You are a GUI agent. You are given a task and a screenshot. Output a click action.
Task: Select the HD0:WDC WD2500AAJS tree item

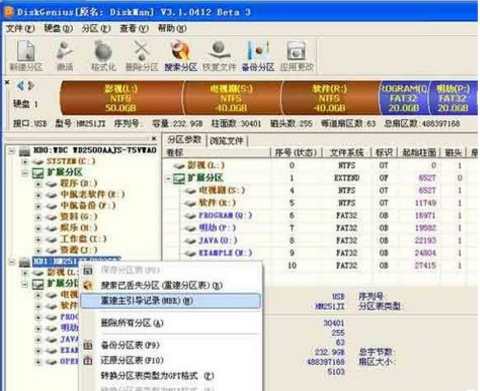coord(94,151)
